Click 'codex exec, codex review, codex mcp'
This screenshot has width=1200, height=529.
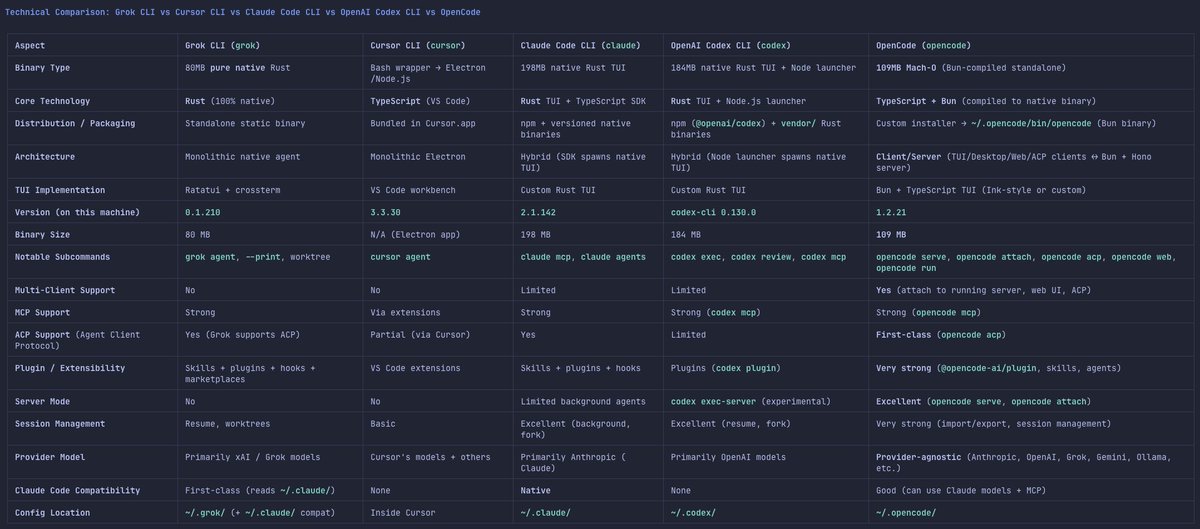tap(758, 257)
